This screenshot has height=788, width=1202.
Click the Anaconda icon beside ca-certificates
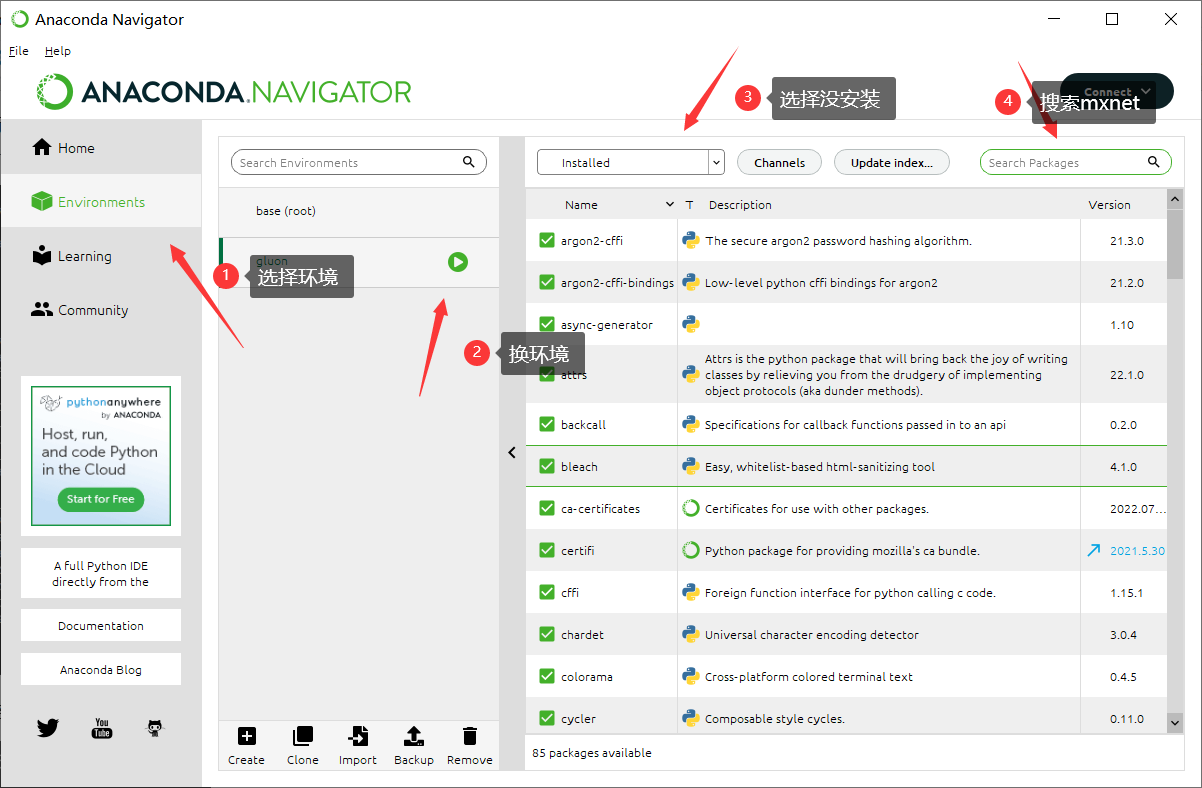click(x=690, y=508)
